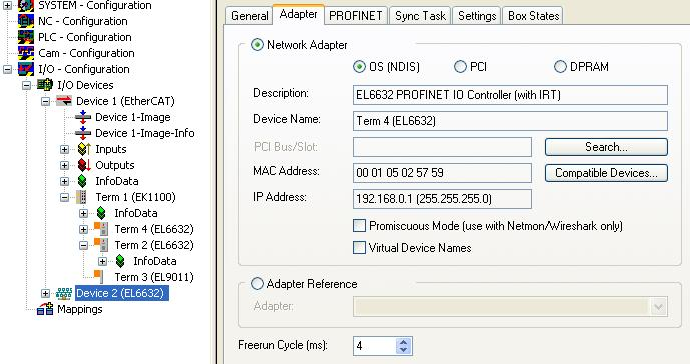Click the Term 4 (EL6632) terminal icon
This screenshot has height=364, width=690.
pos(101,229)
